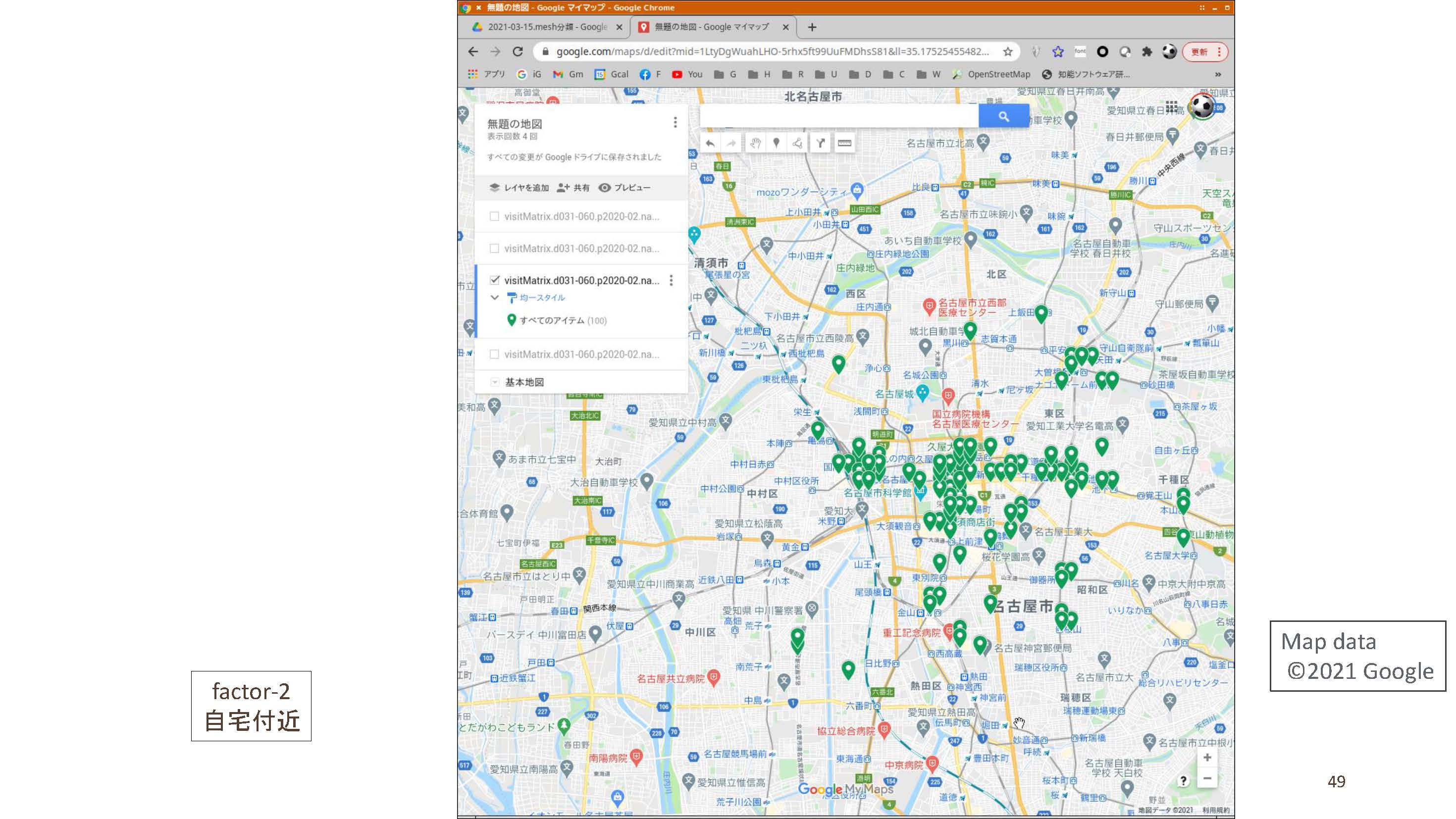The height and width of the screenshot is (819, 1456).
Task: Select the ruler measure distance tool
Action: click(844, 144)
